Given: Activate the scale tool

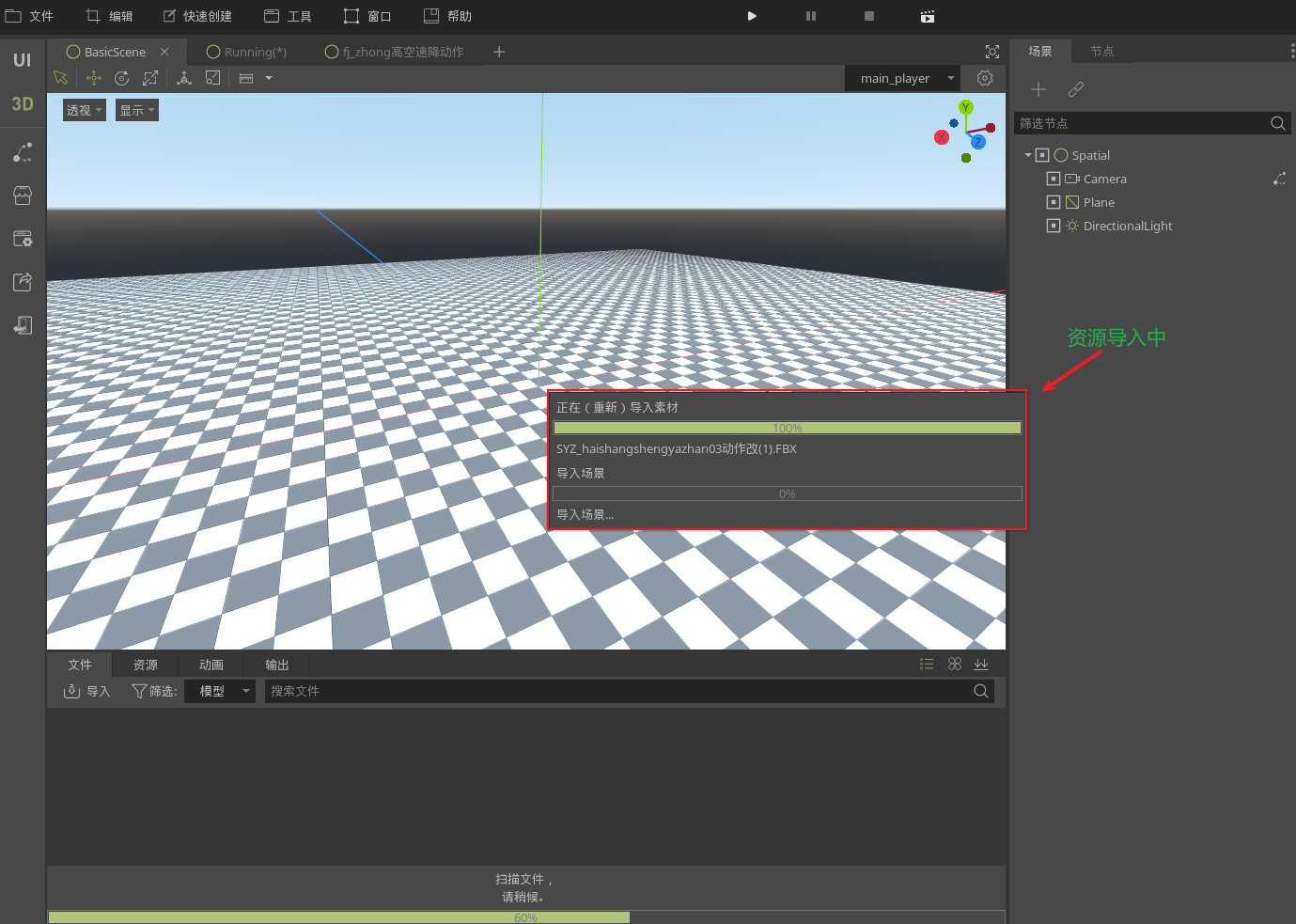Looking at the screenshot, I should (x=150, y=78).
